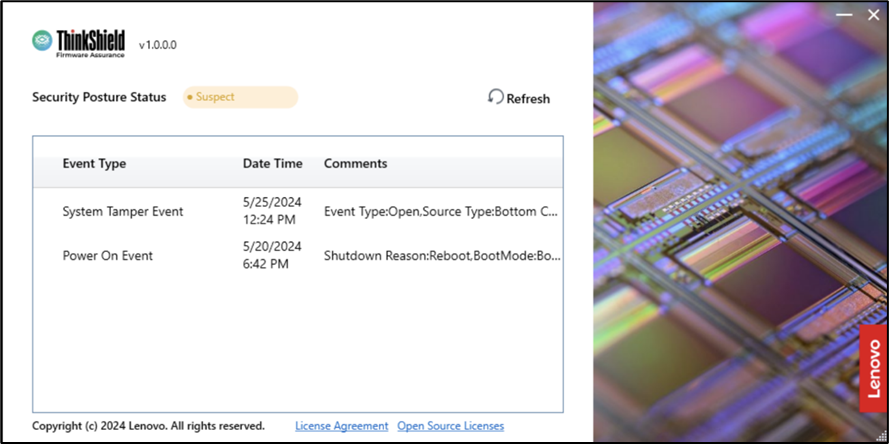Click the Event Type:Open,Source Type comment
The height and width of the screenshot is (444, 889).
coord(441,212)
